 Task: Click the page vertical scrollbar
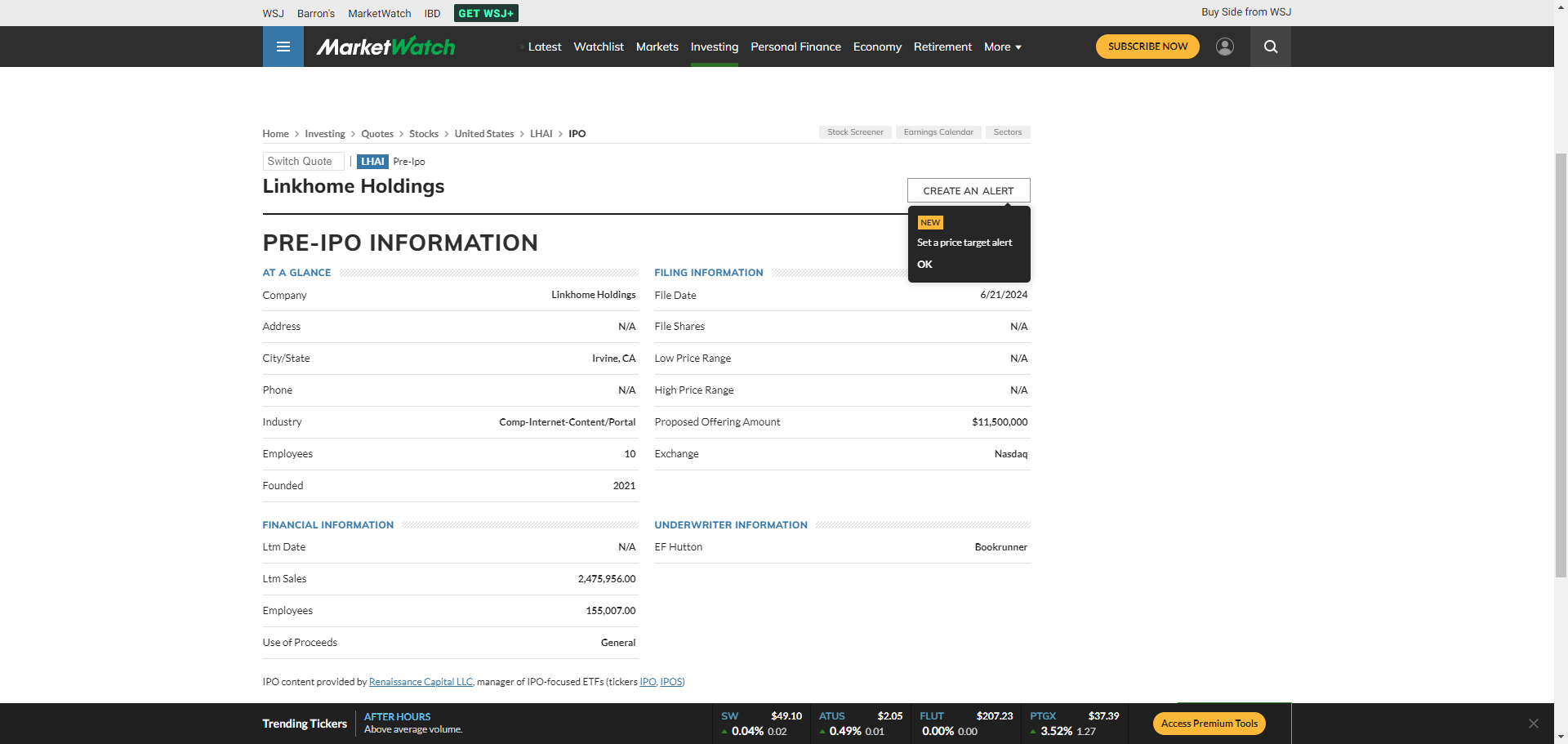click(x=1561, y=365)
